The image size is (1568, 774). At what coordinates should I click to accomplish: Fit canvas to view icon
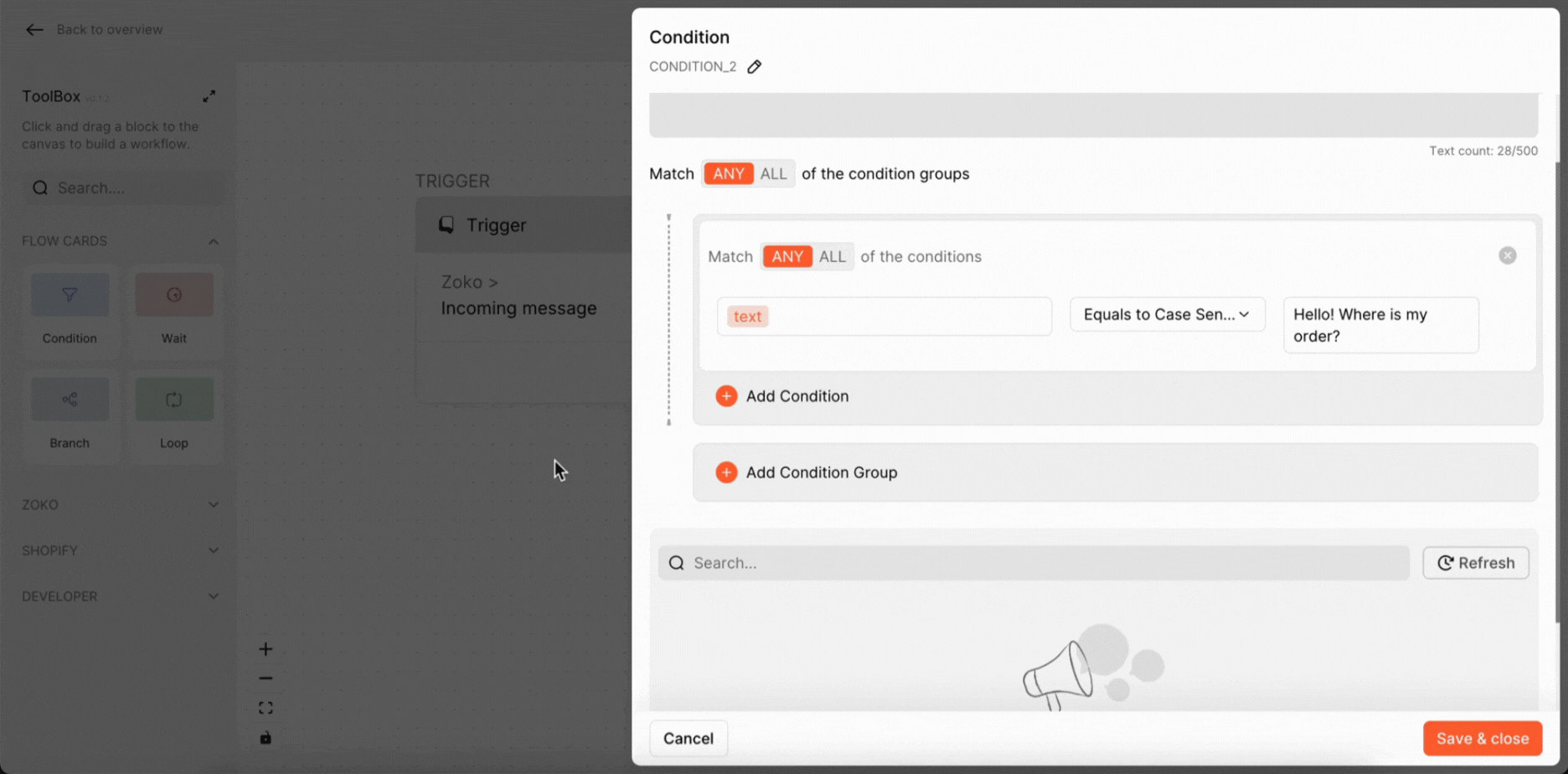tap(266, 709)
